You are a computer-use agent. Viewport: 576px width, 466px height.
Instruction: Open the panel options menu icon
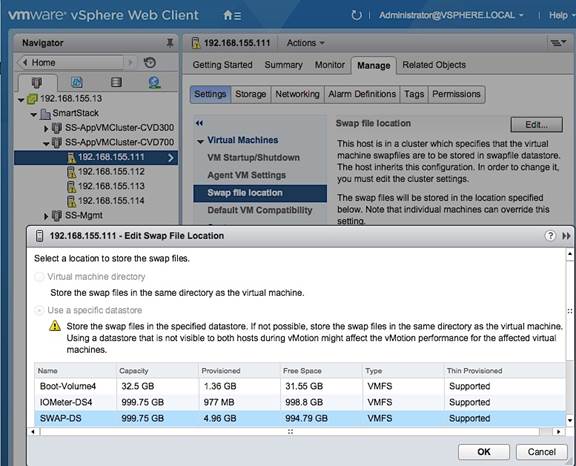pyautogui.click(x=558, y=43)
